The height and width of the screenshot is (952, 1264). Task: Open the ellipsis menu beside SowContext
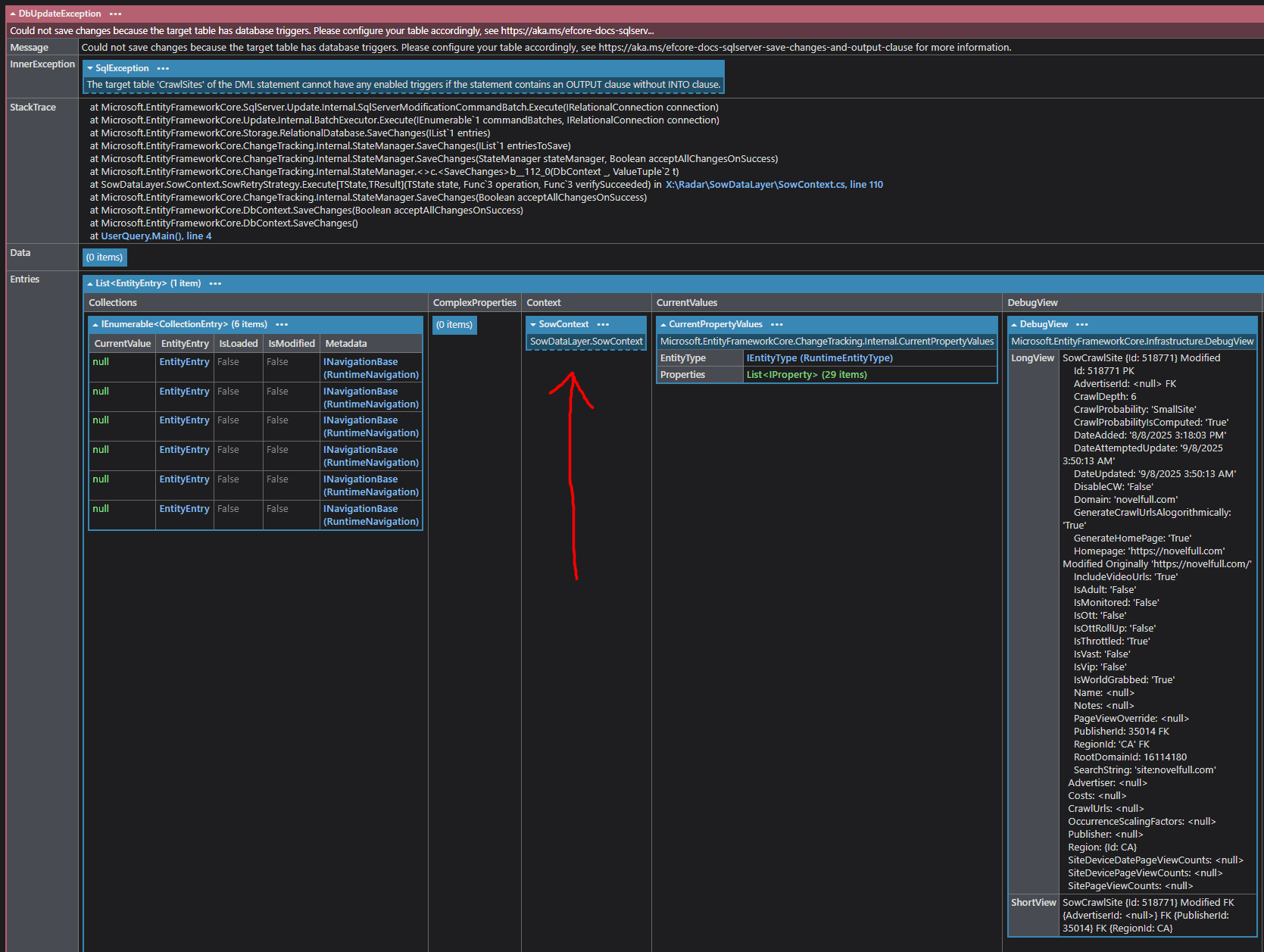click(x=603, y=324)
